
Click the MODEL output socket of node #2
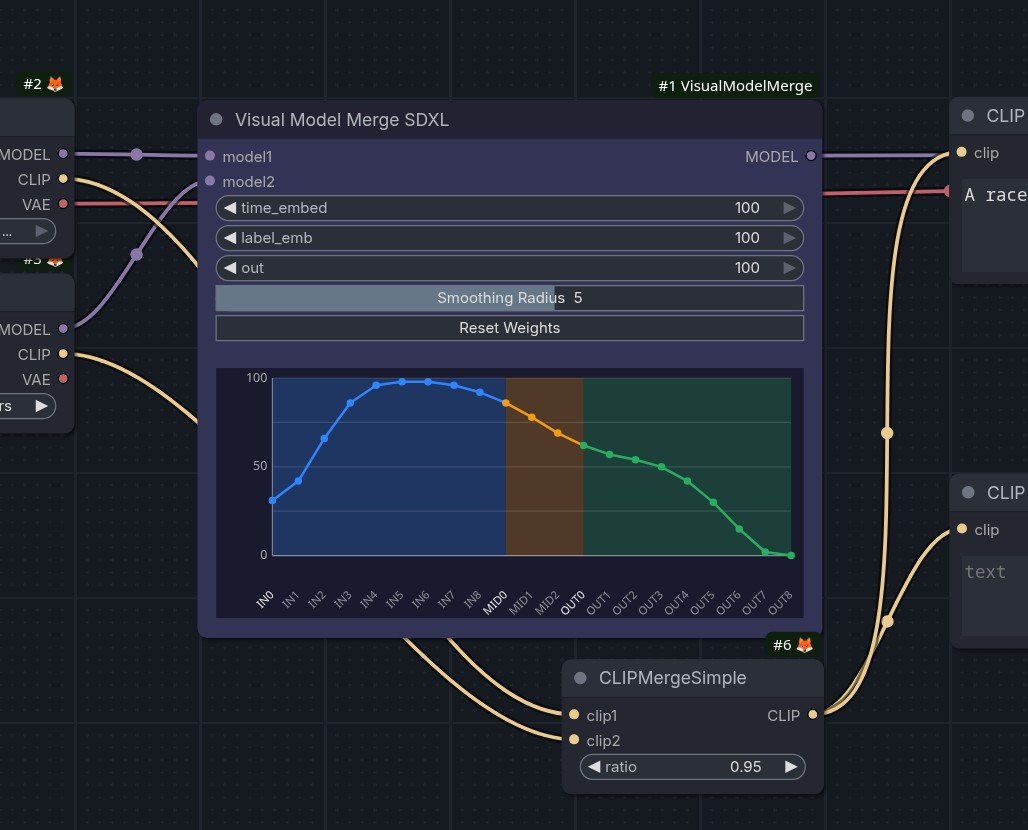[x=63, y=154]
